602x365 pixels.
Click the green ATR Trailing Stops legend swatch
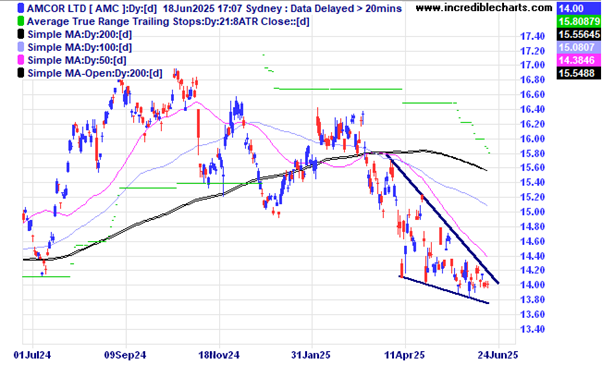click(x=21, y=21)
